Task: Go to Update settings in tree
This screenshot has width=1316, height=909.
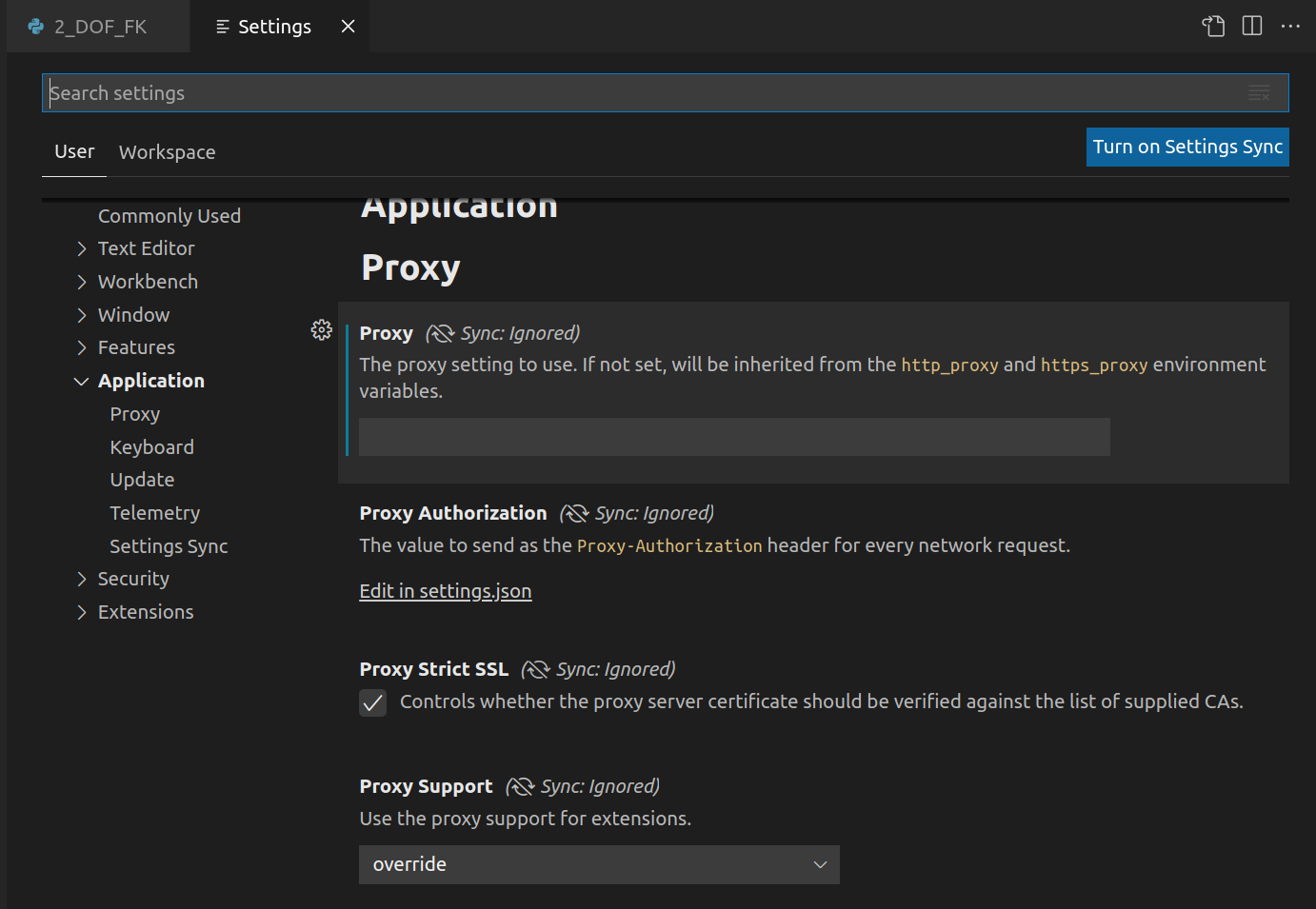Action: point(142,480)
